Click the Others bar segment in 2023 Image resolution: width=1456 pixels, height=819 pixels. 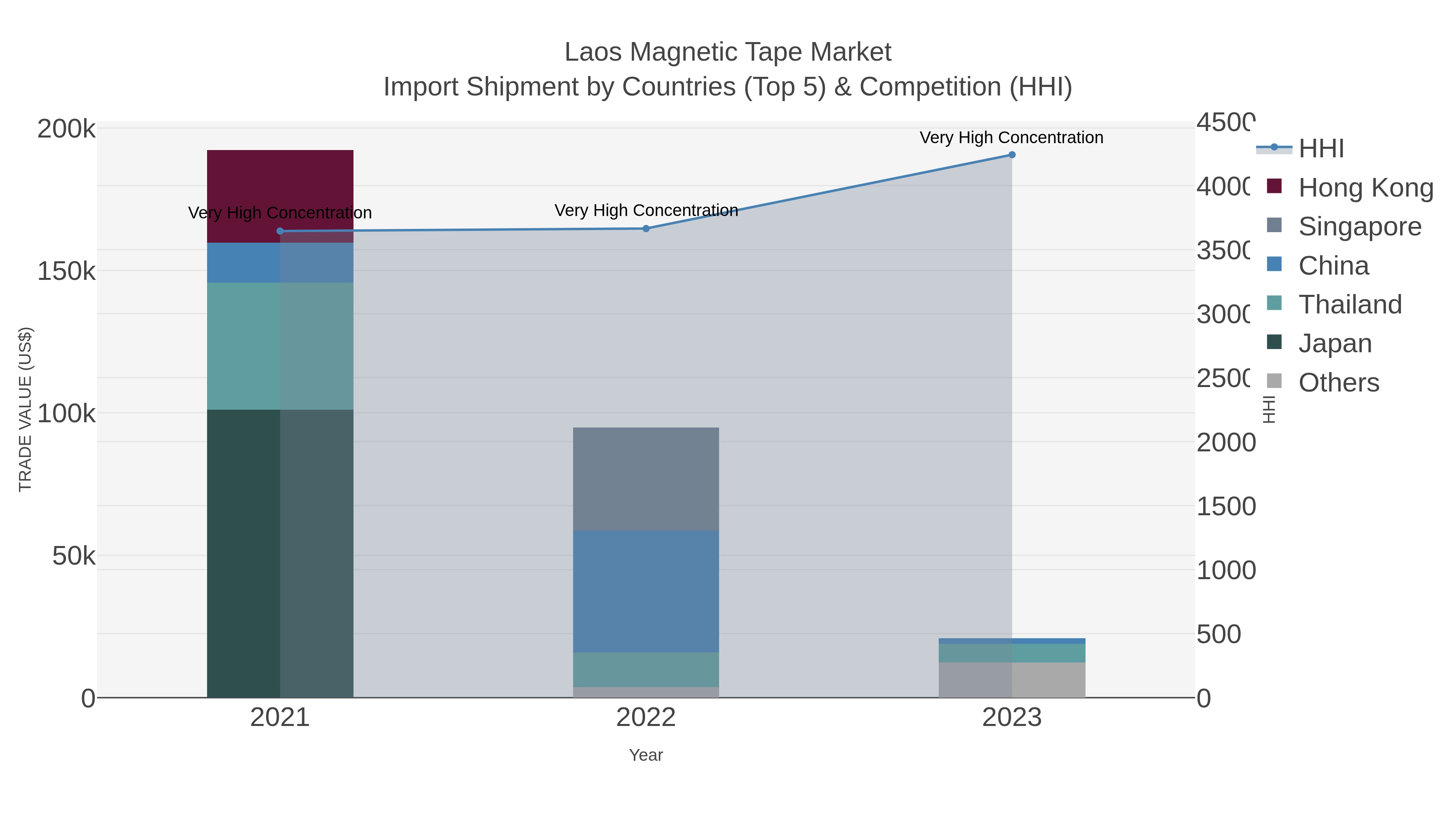click(x=1012, y=680)
